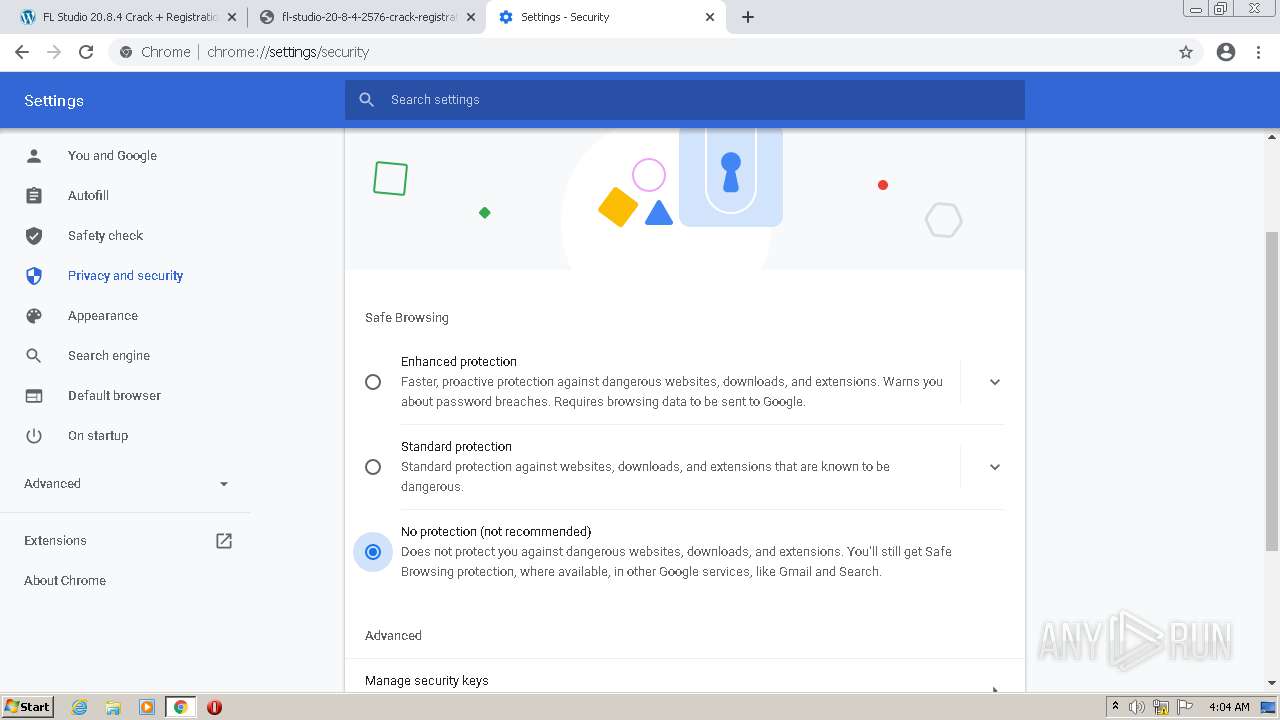Select the No protection radio button
Viewport: 1280px width, 720px height.
click(x=373, y=552)
